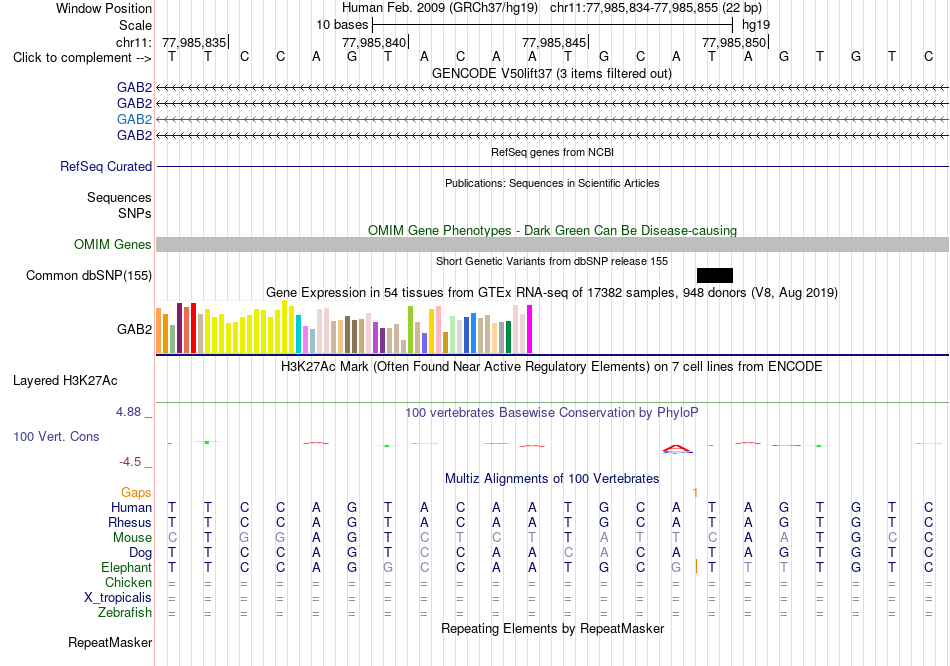
Task: Click the RefSeq Curated label
Action: [x=105, y=166]
